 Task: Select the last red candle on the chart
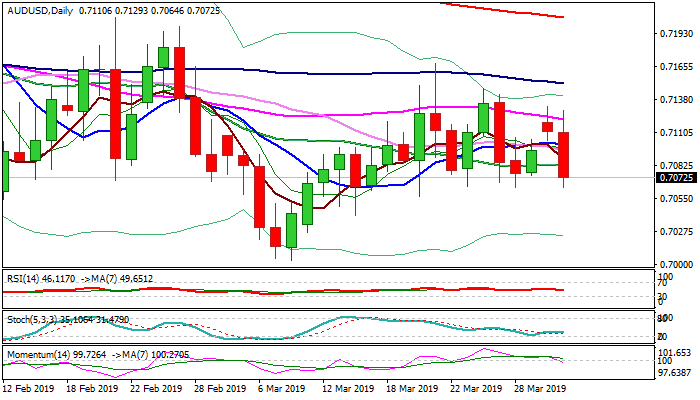[564, 155]
